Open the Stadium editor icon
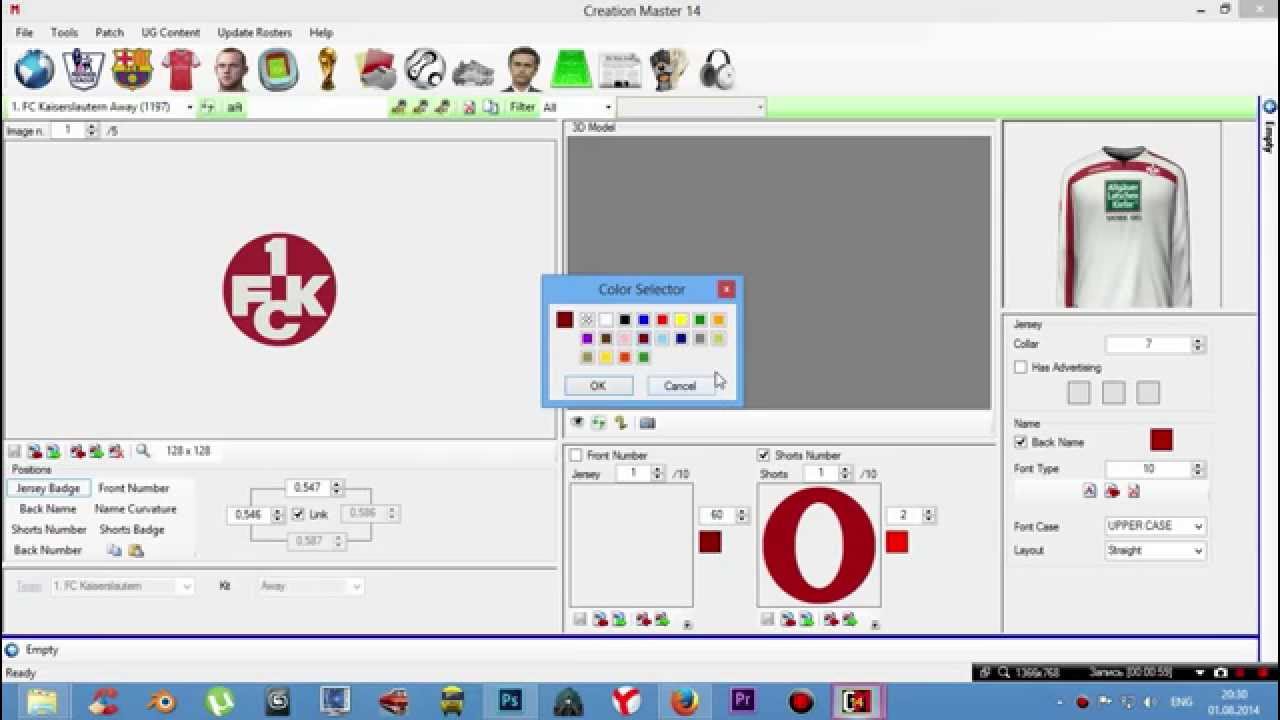 278,70
